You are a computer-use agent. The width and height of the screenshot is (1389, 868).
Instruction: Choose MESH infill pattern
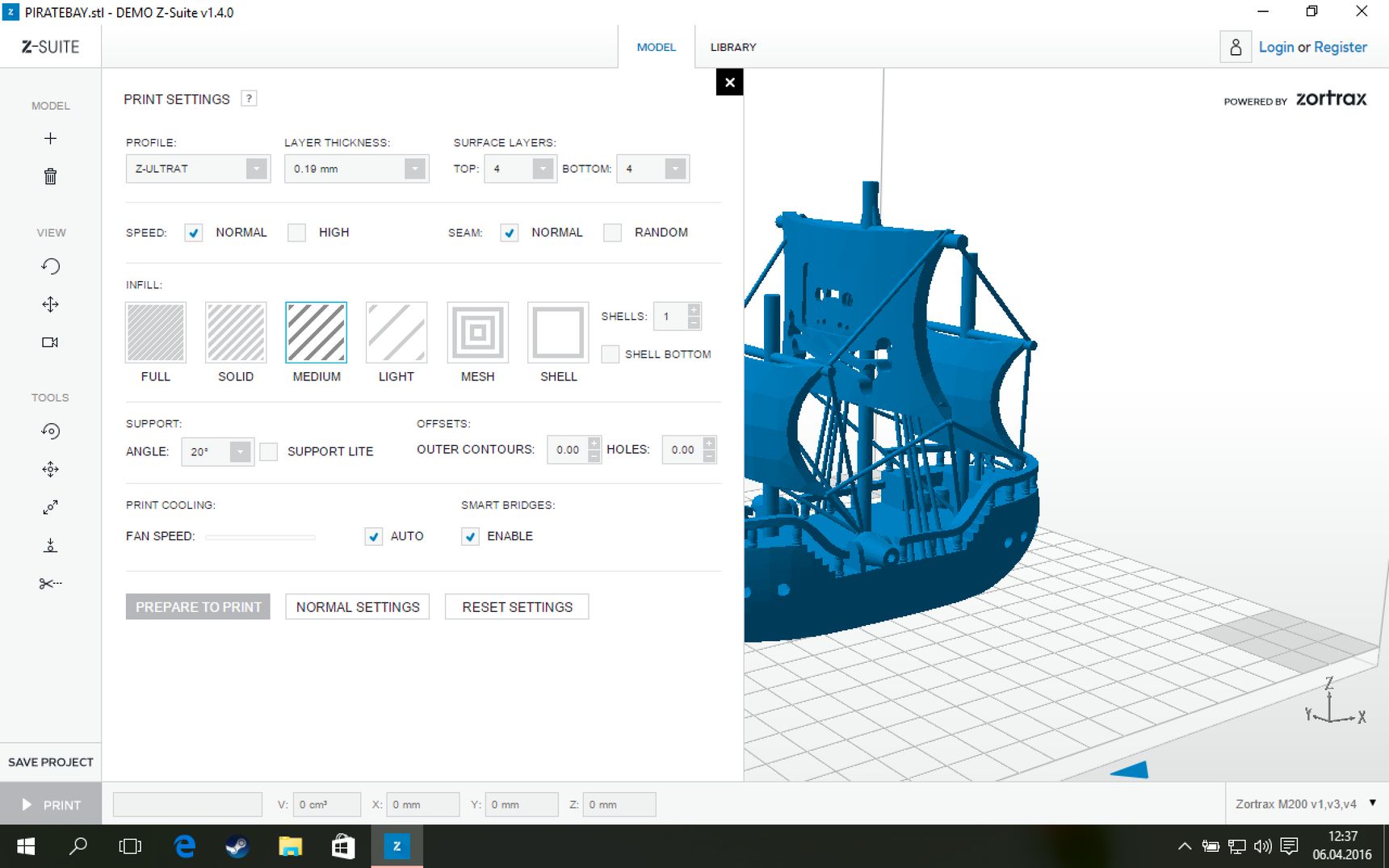click(x=478, y=332)
